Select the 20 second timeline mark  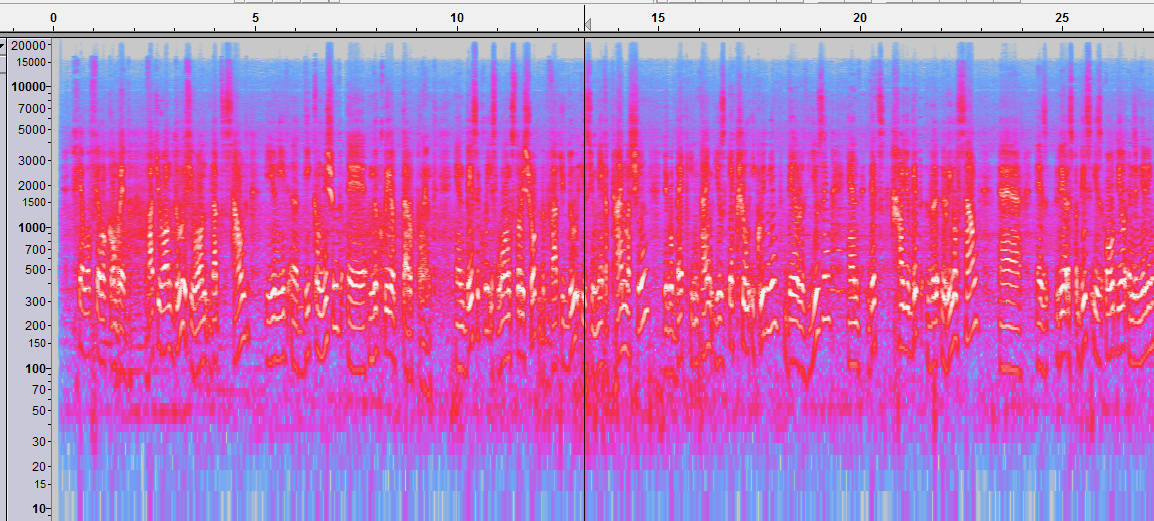coord(860,17)
